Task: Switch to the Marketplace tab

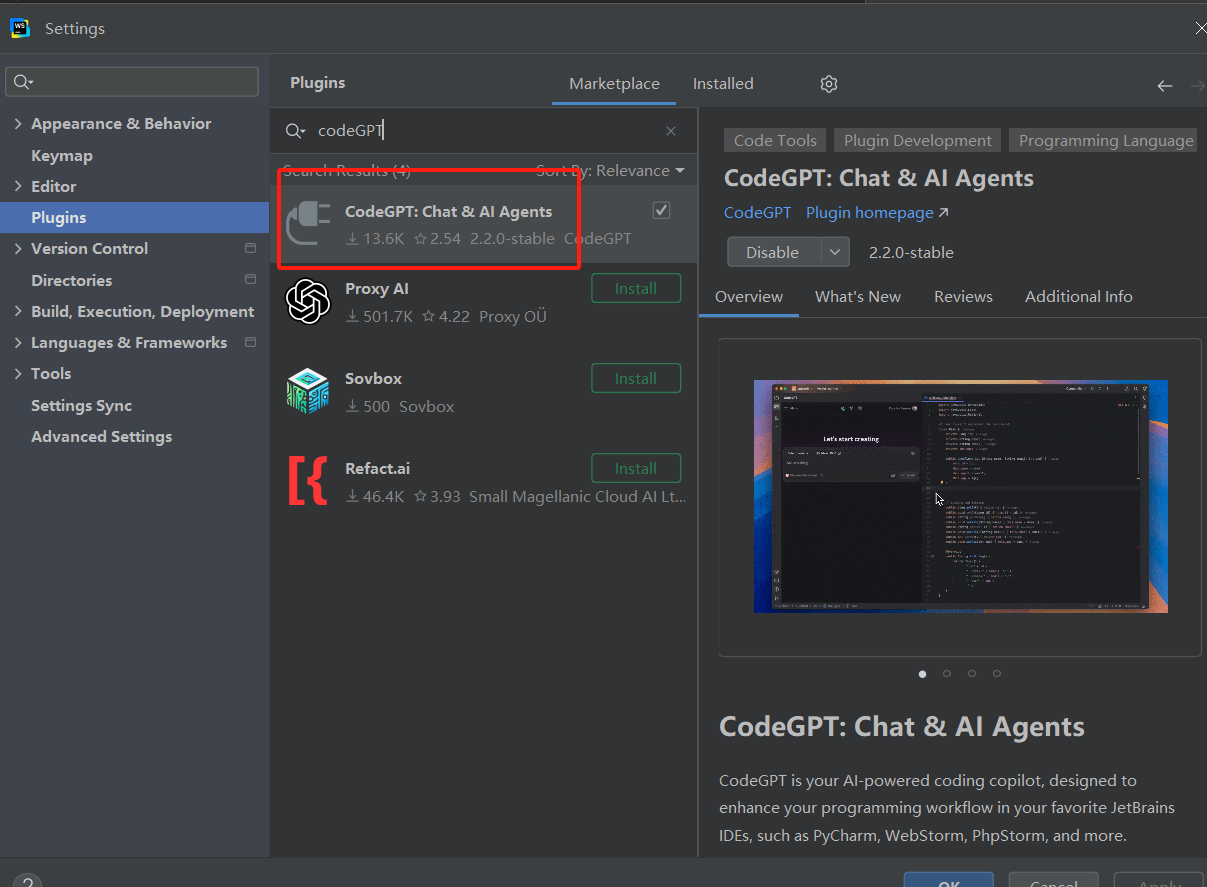Action: [614, 84]
